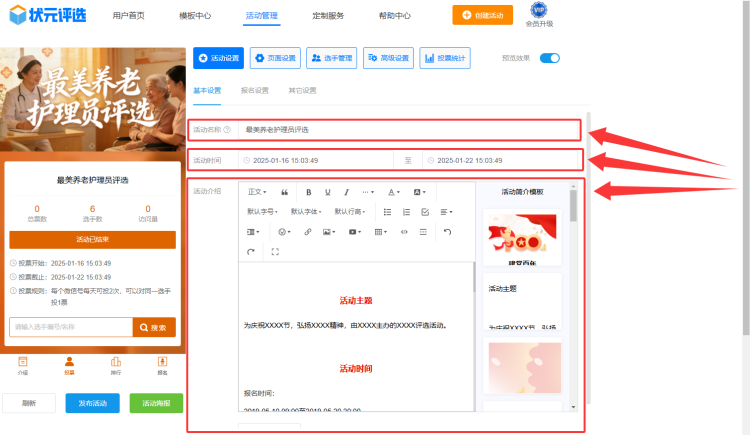750x435 pixels.
Task: Open the indent dropdown
Action: pyautogui.click(x=253, y=232)
